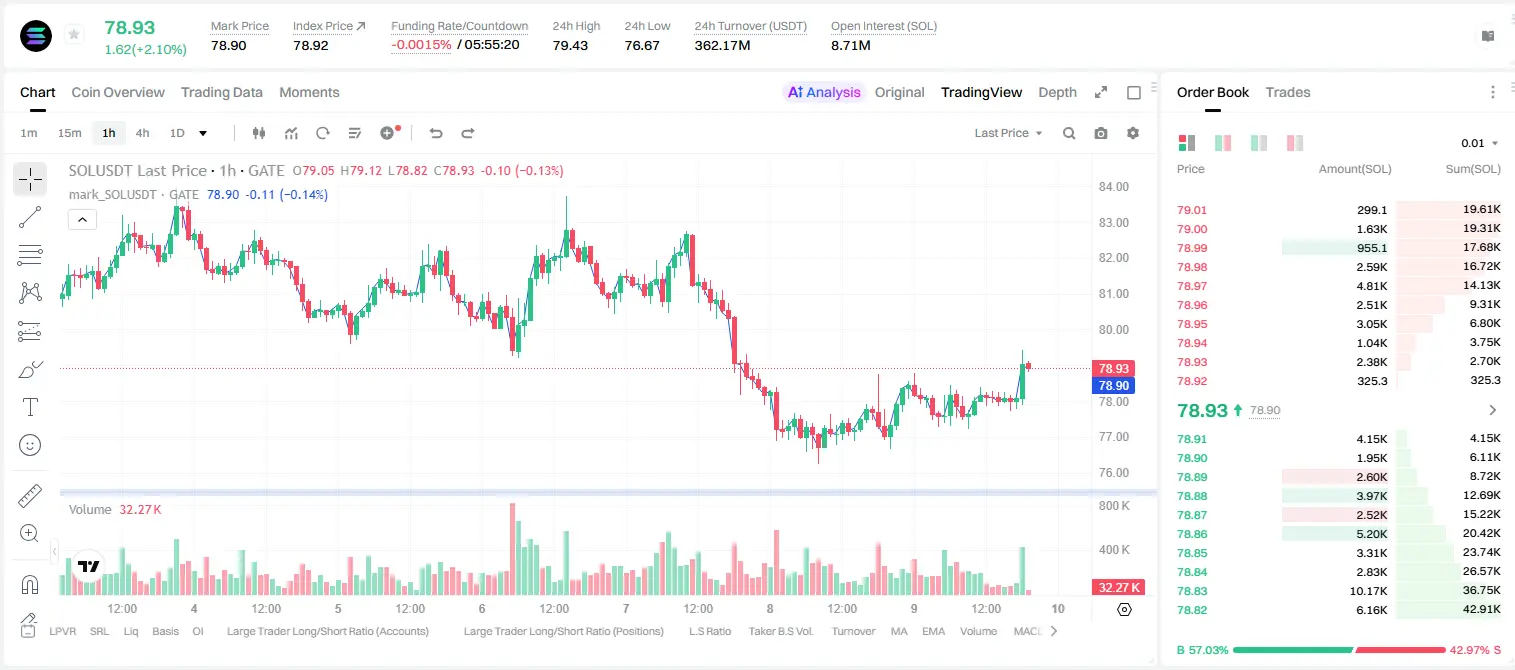The image size is (1515, 670).
Task: Add SOL to favorites with star
Action: pos(74,35)
